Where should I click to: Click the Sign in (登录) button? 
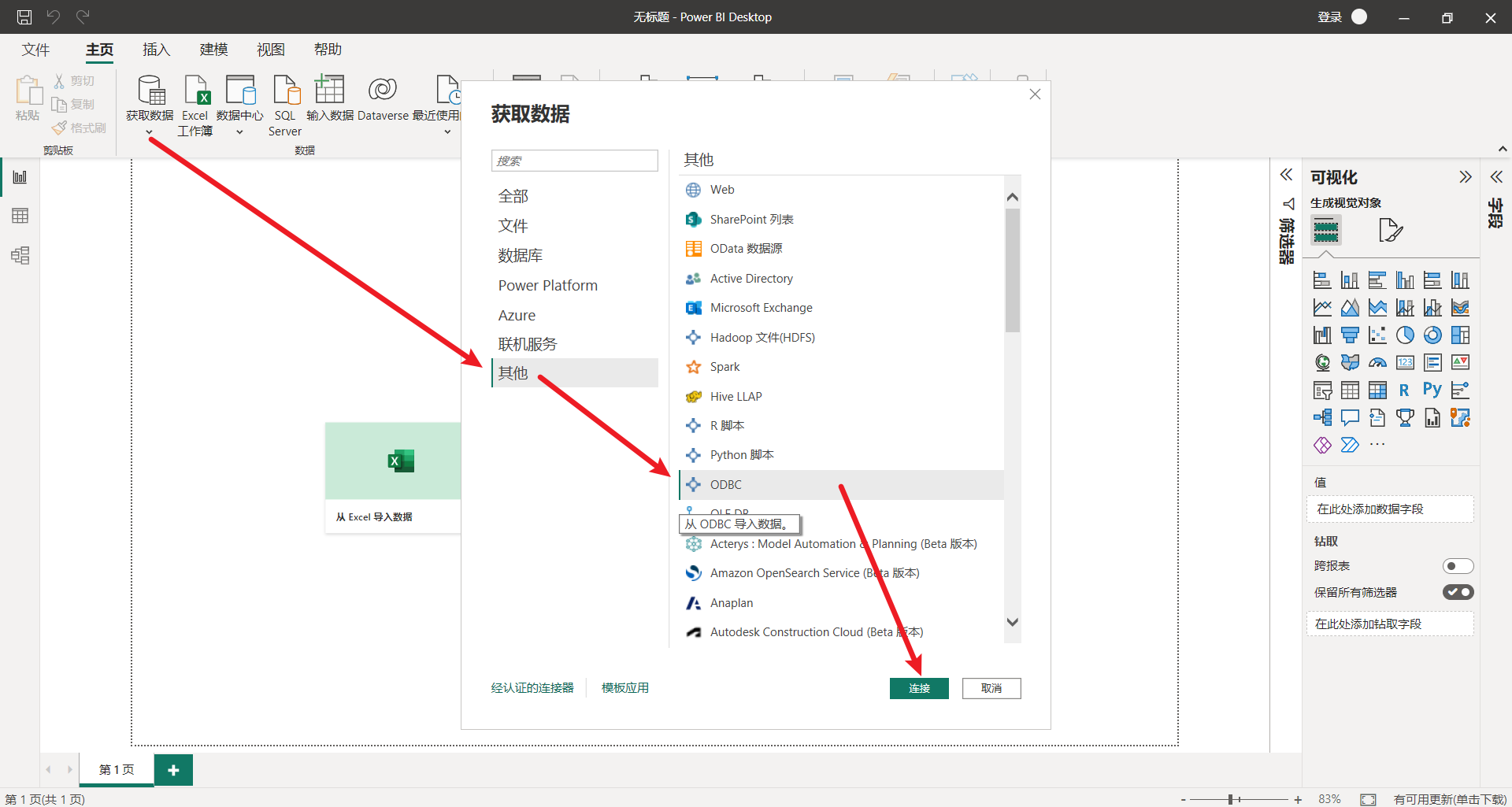(x=1330, y=17)
